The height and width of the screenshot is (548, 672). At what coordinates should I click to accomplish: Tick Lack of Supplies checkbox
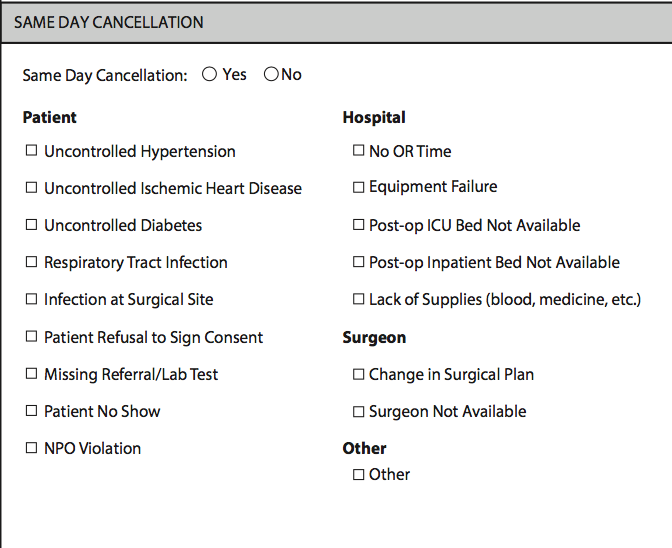point(358,299)
